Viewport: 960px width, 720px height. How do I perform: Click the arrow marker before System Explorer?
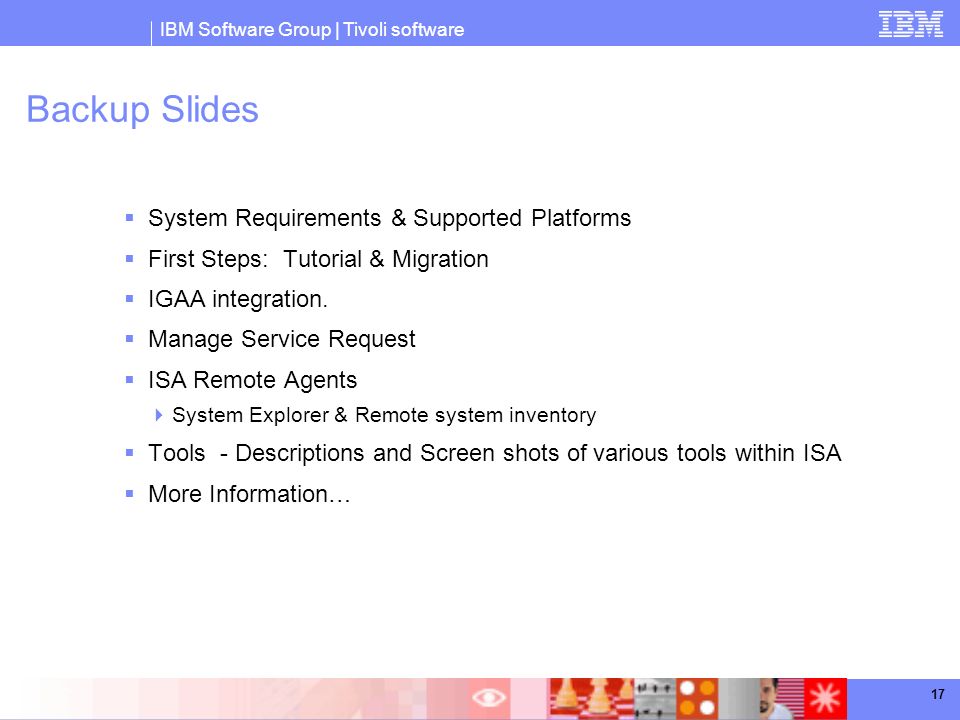click(x=159, y=415)
